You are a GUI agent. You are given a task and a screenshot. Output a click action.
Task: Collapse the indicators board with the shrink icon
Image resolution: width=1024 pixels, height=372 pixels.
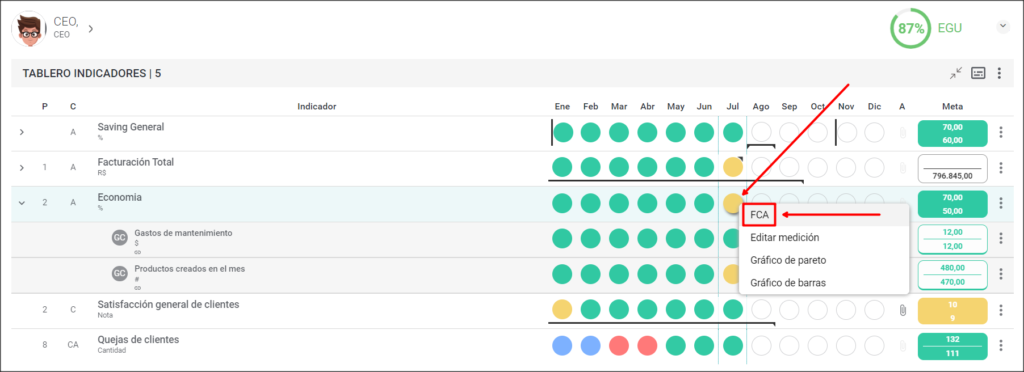[x=955, y=73]
